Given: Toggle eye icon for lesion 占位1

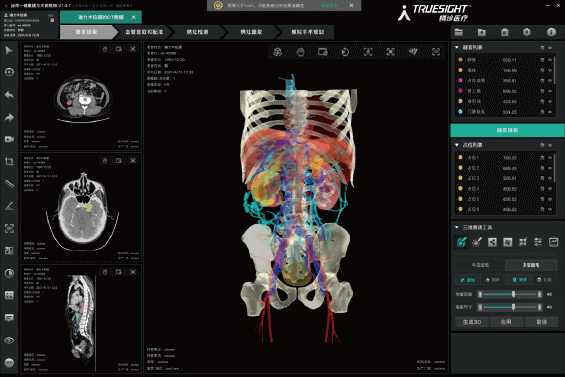Looking at the screenshot, I should point(550,158).
